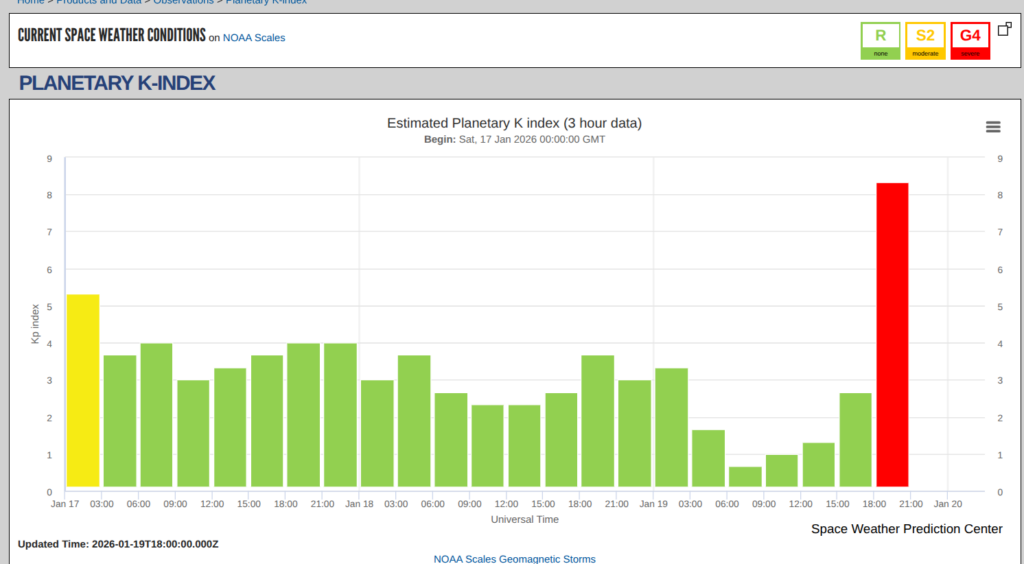Open NOAA Scales Geomagnetic Storms link
The image size is (1024, 564).
tap(514, 558)
